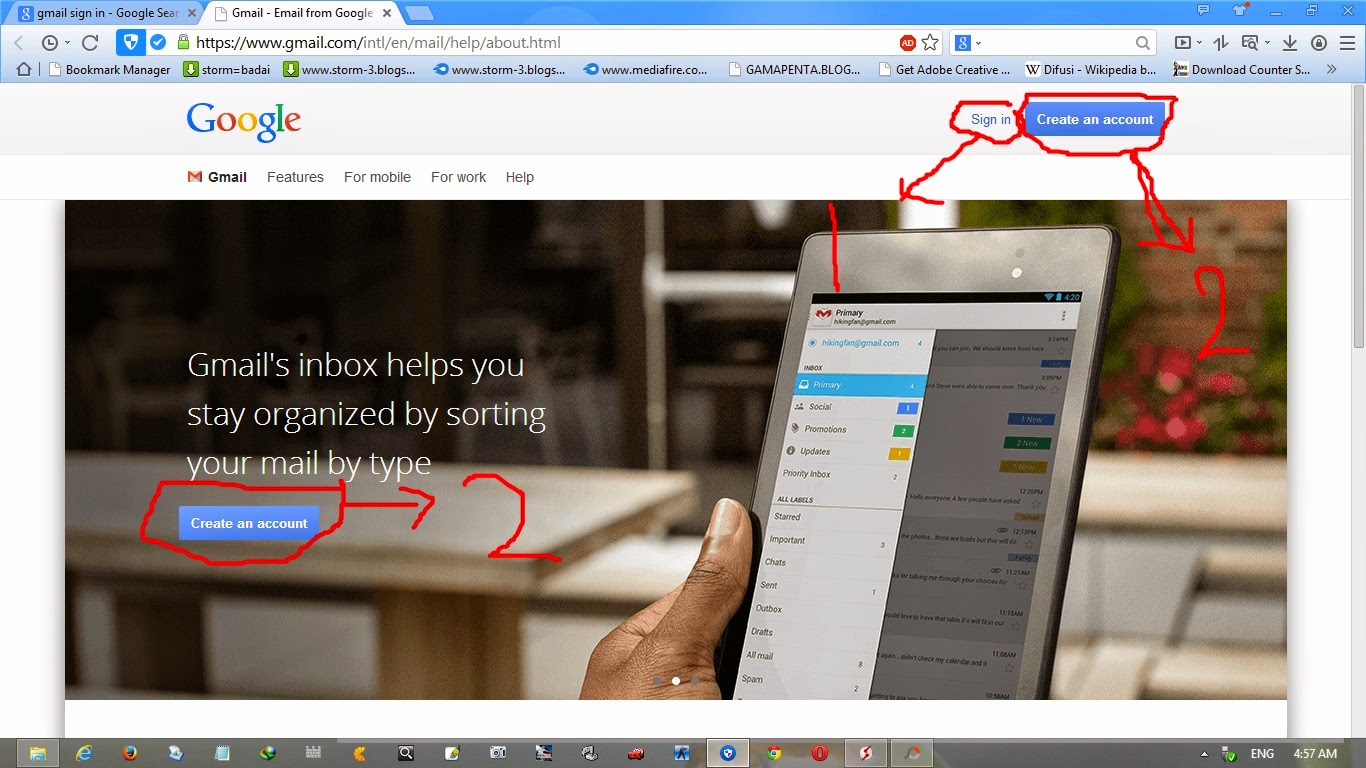Image resolution: width=1366 pixels, height=768 pixels.
Task: Open a new browser tab
Action: [420, 13]
